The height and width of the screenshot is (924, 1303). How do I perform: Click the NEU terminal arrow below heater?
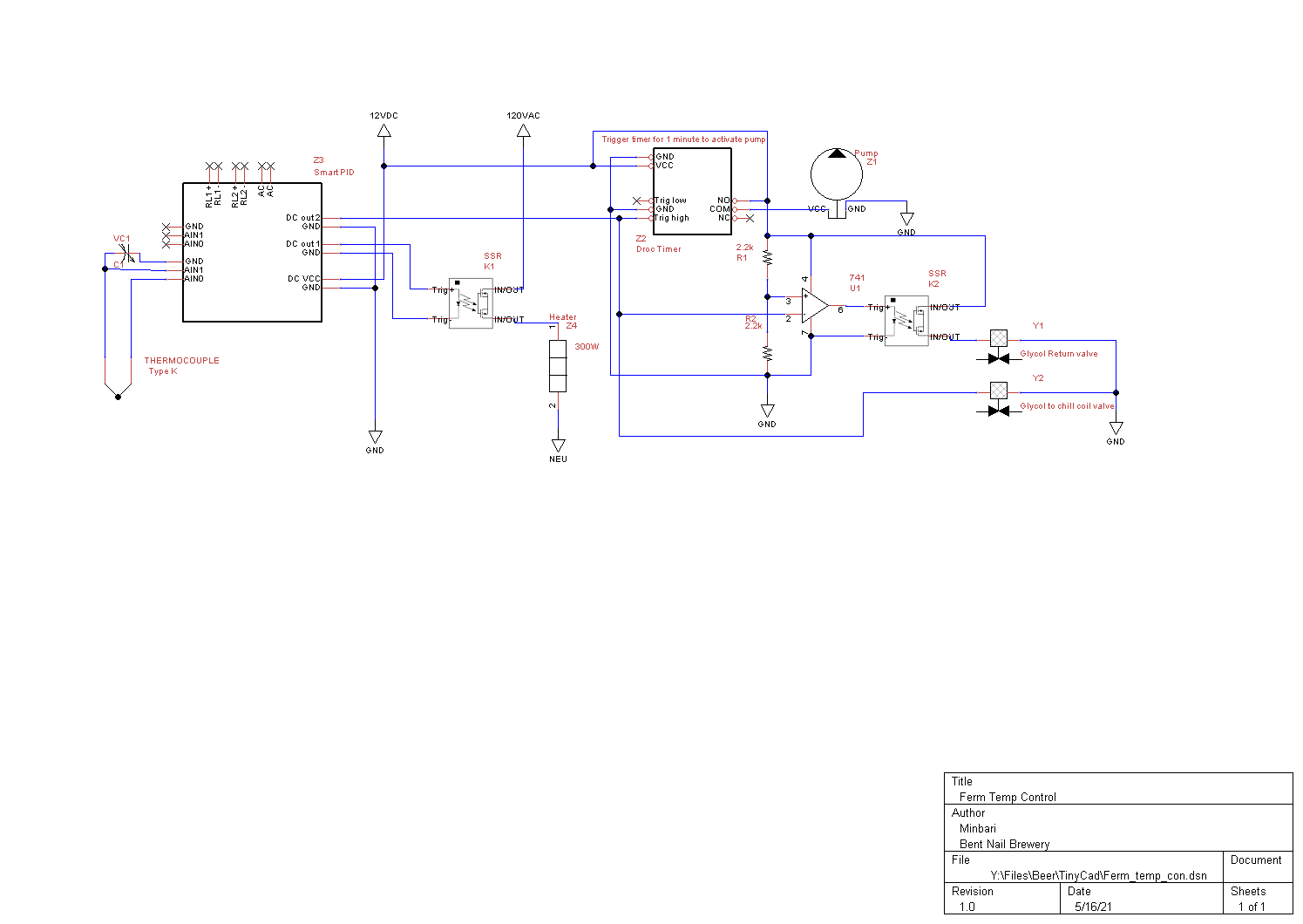558,445
